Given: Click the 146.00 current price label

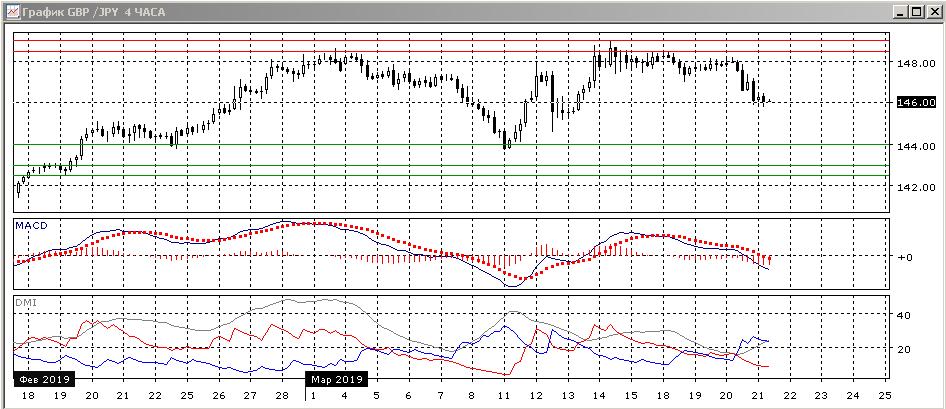Looking at the screenshot, I should click(916, 103).
